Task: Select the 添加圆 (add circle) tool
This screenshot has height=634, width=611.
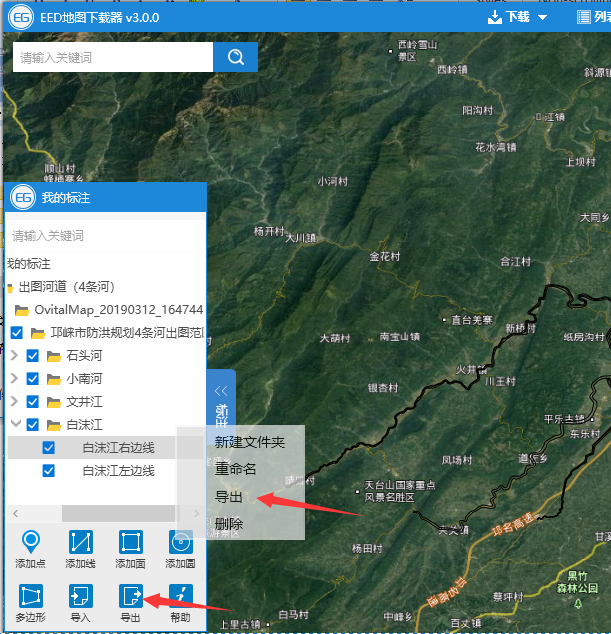Action: pyautogui.click(x=180, y=544)
